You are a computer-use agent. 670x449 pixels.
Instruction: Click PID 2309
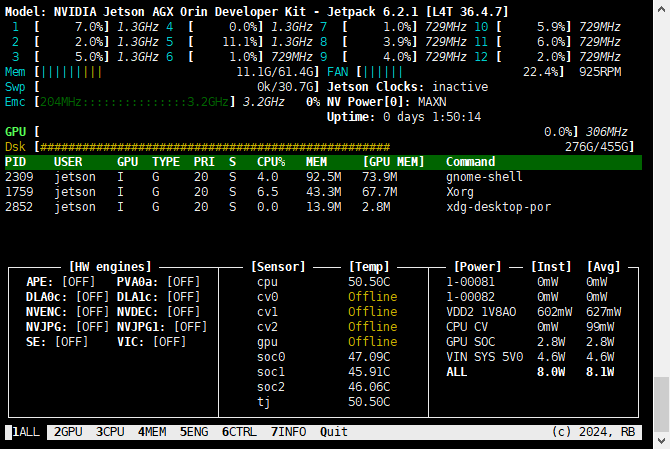19,177
